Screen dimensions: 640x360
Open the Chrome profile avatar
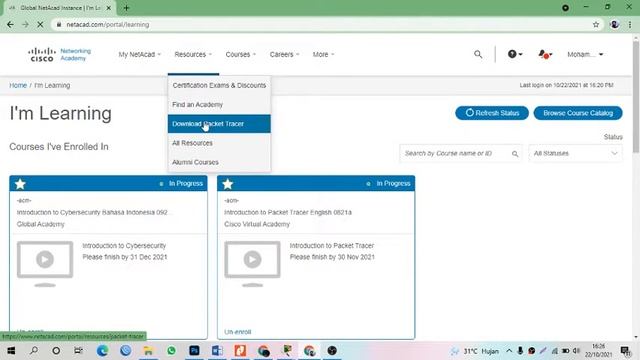[614, 24]
